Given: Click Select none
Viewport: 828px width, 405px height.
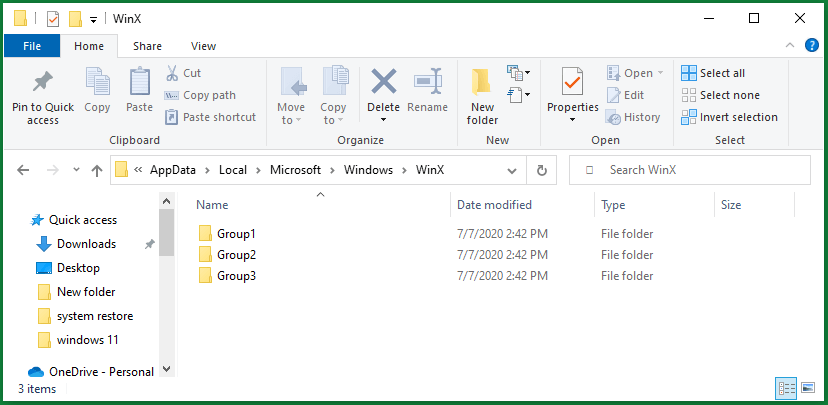Looking at the screenshot, I should pyautogui.click(x=720, y=95).
